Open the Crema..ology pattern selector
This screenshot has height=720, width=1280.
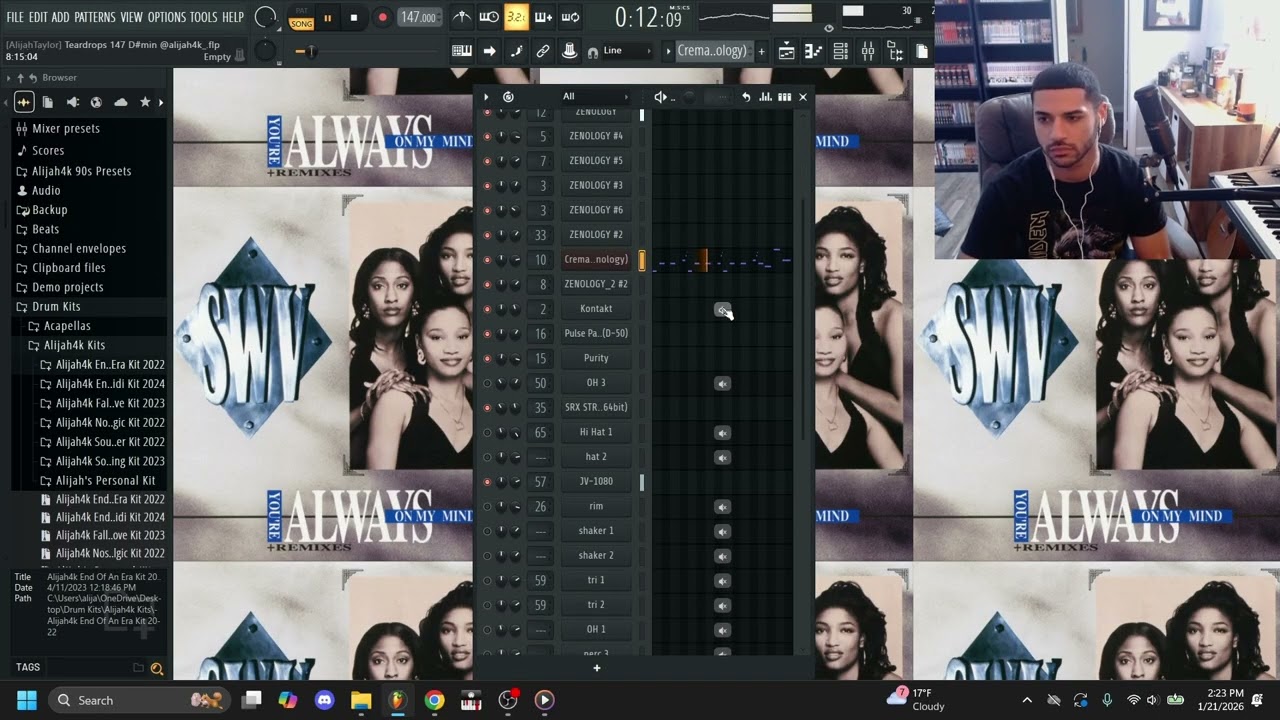tap(711, 51)
